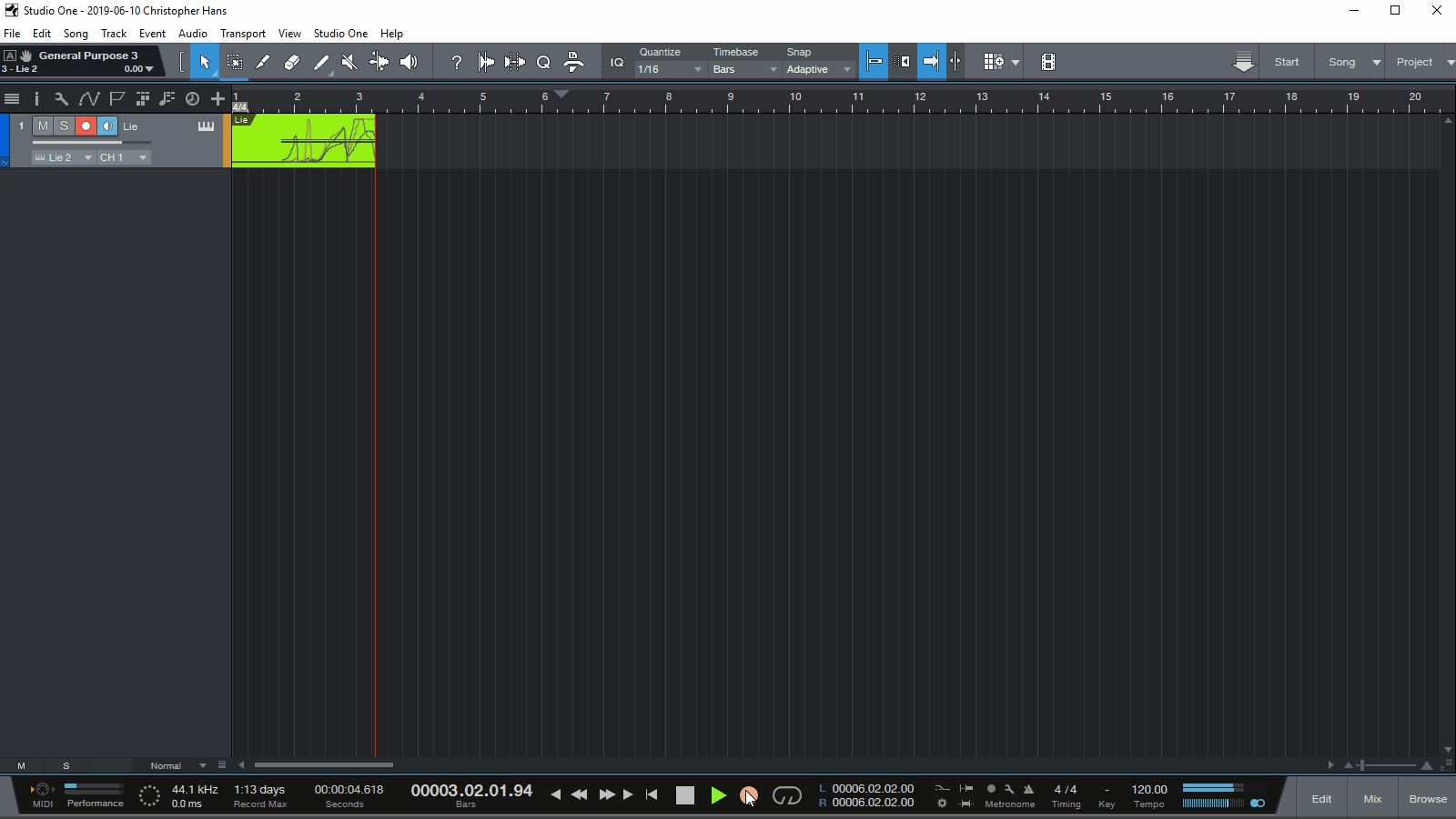Adjust the horizontal timeline zoom slider
Image resolution: width=1456 pixels, height=819 pixels.
(x=1388, y=765)
